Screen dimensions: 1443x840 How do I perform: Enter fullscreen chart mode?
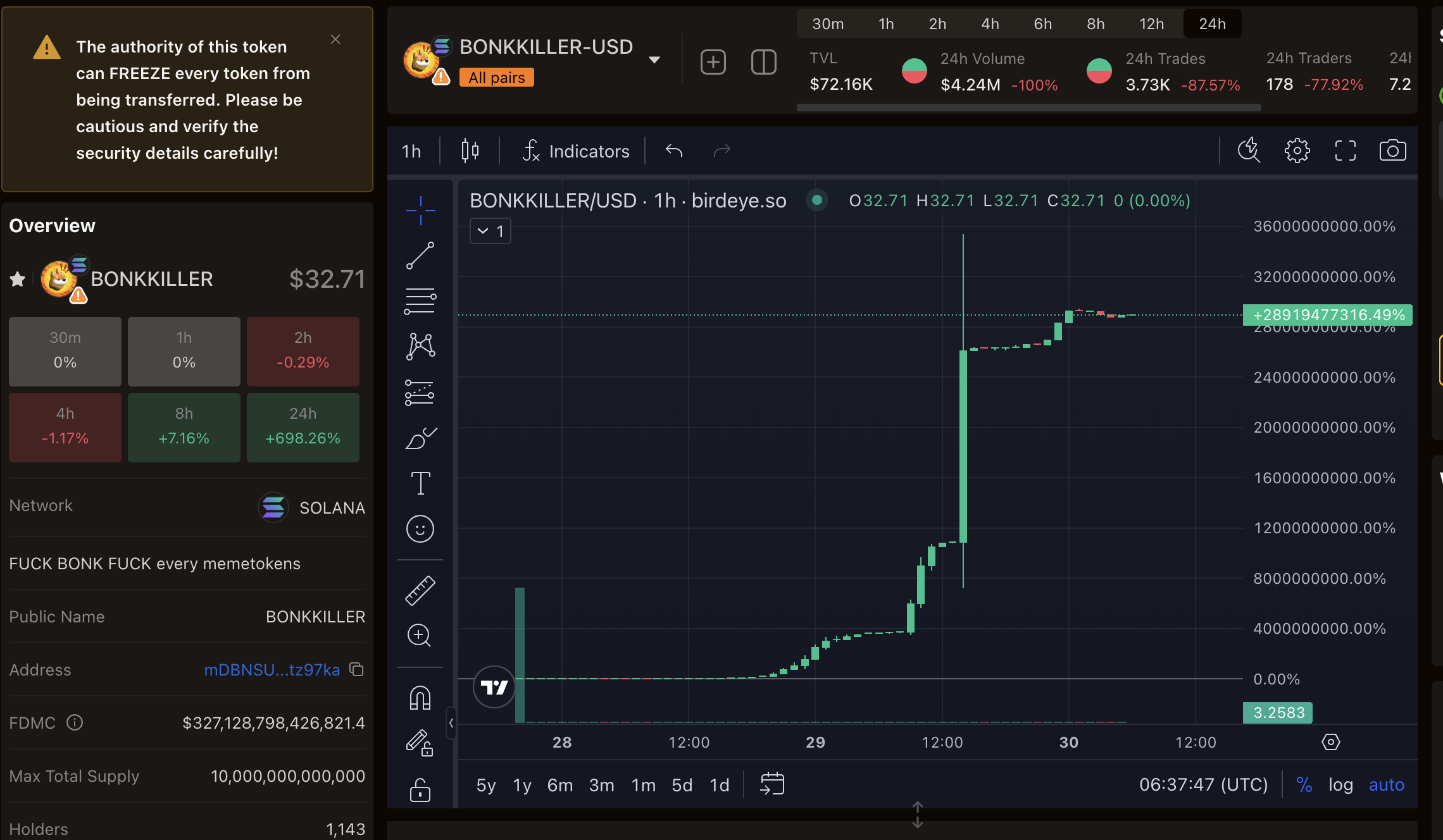(x=1345, y=151)
